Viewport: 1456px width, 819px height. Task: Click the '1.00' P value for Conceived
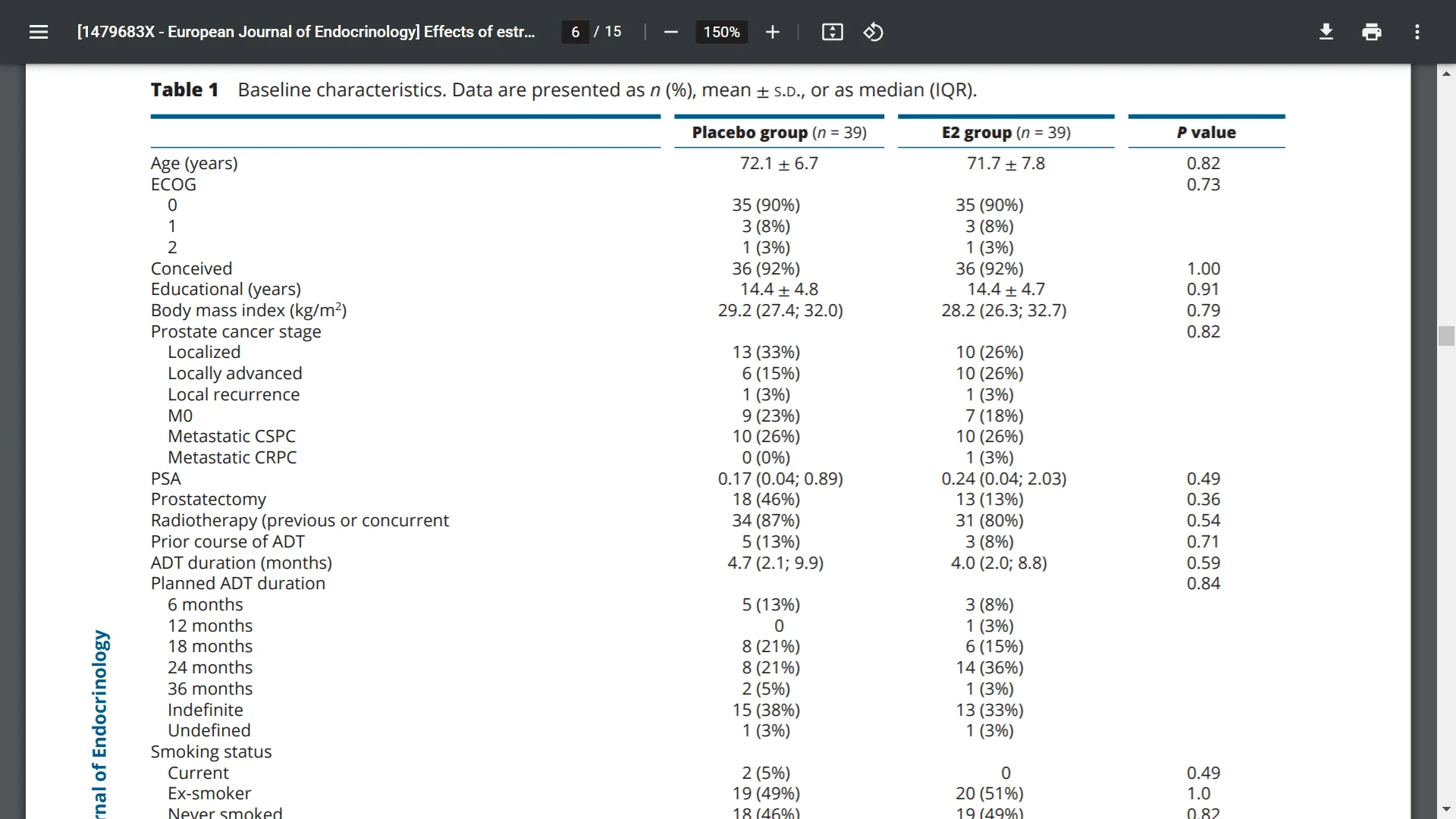[1203, 268]
